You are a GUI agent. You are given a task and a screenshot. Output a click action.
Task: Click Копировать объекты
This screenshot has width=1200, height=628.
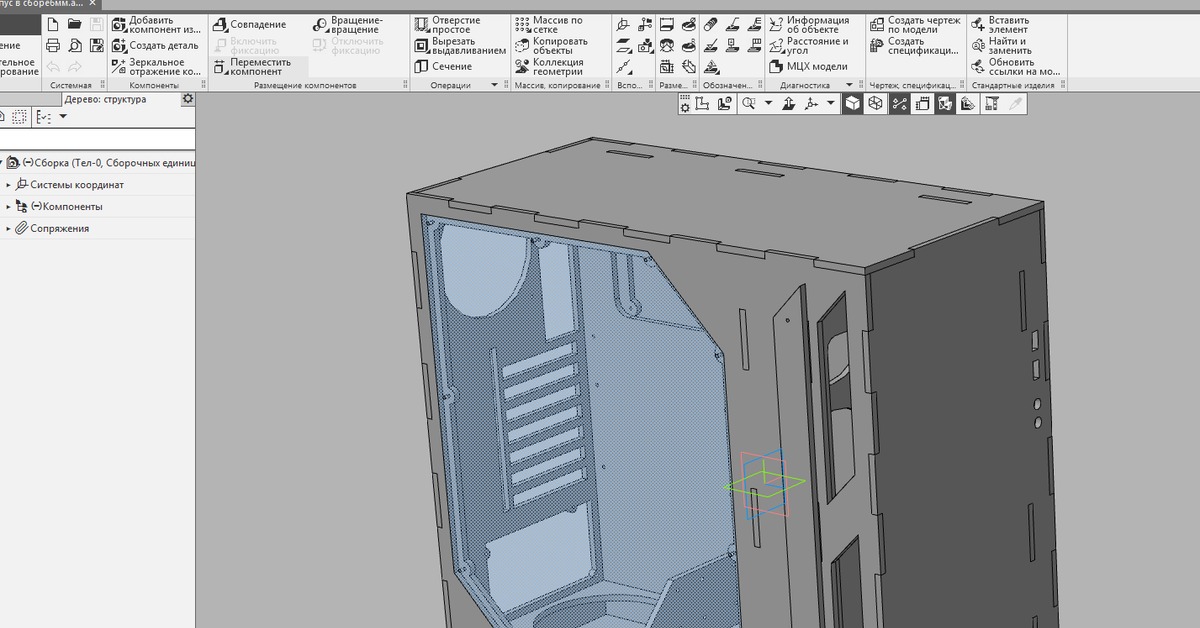click(x=552, y=46)
